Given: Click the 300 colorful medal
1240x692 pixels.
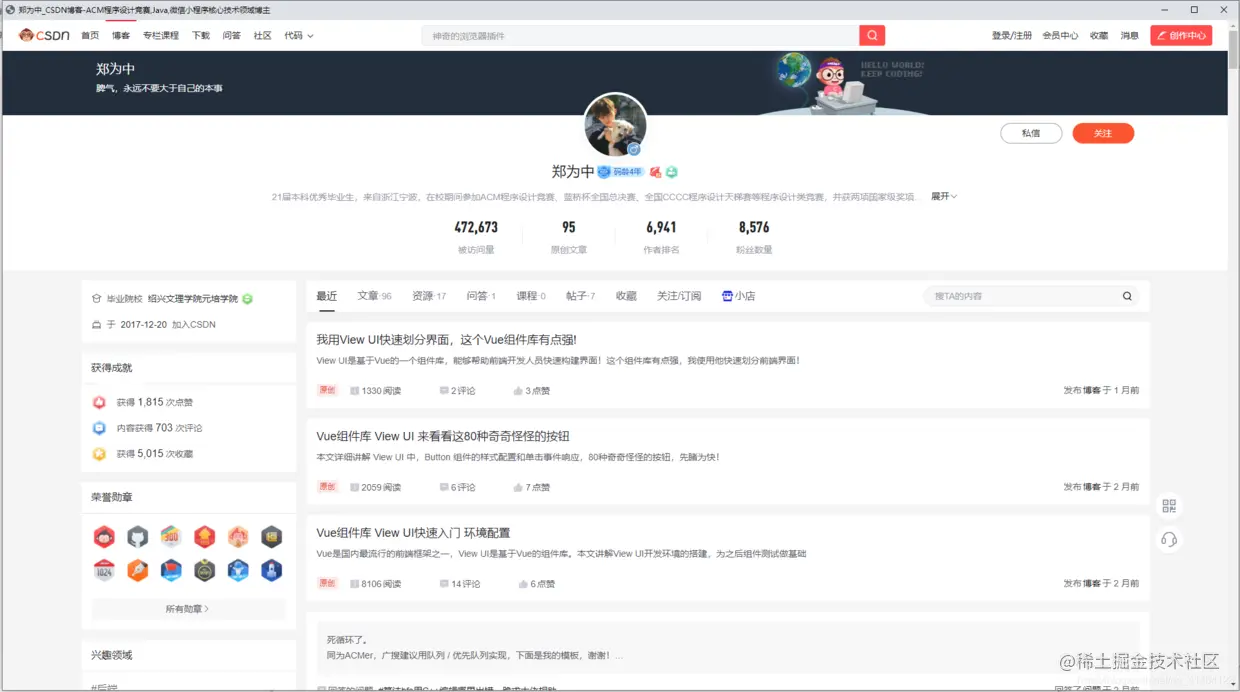Looking at the screenshot, I should coord(171,537).
